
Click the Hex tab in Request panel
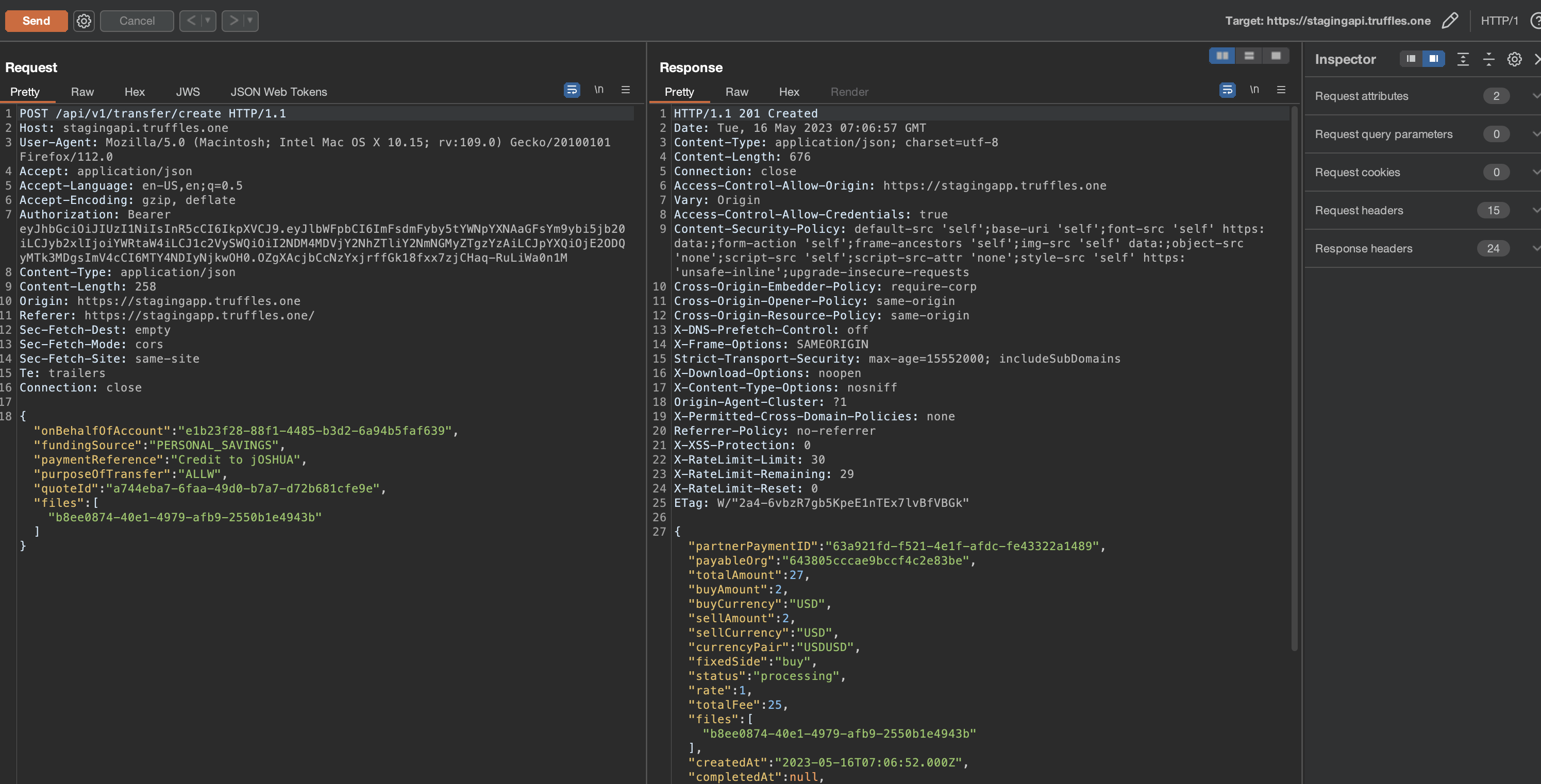click(x=134, y=91)
